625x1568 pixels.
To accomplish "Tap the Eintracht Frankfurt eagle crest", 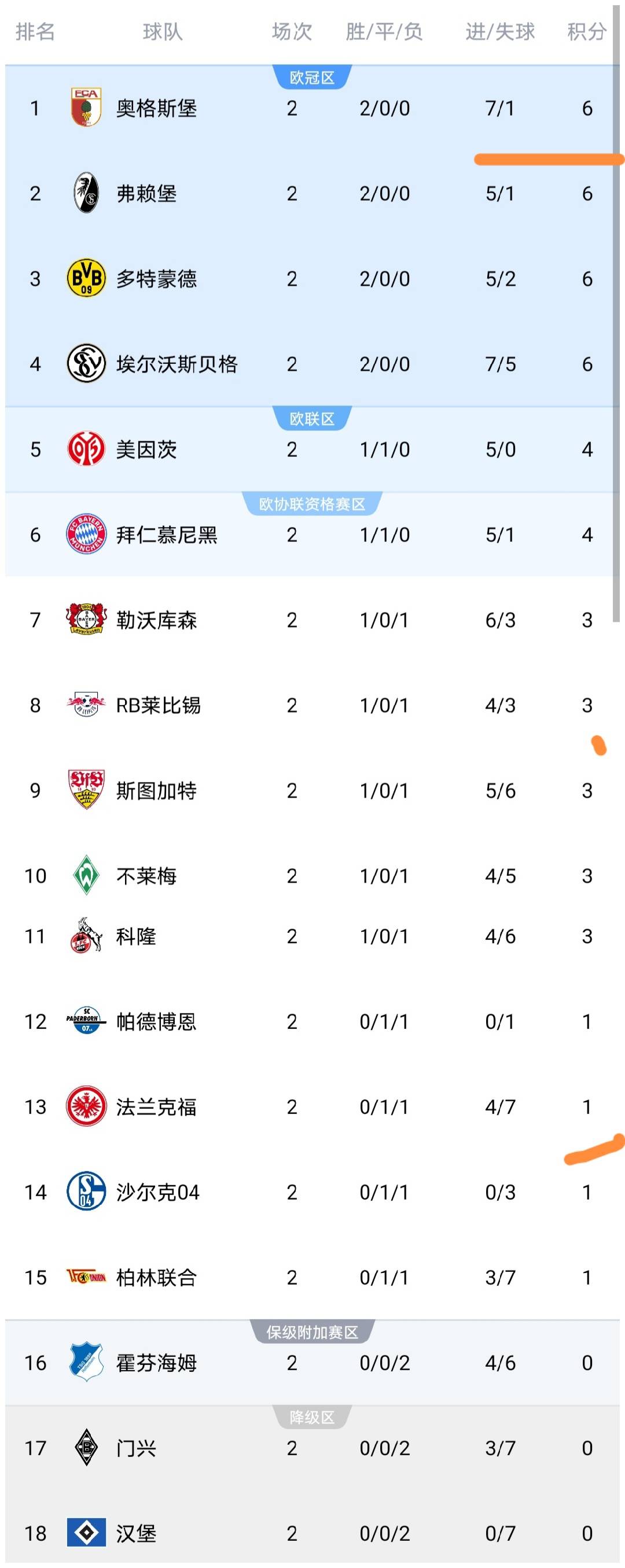I will (86, 1106).
